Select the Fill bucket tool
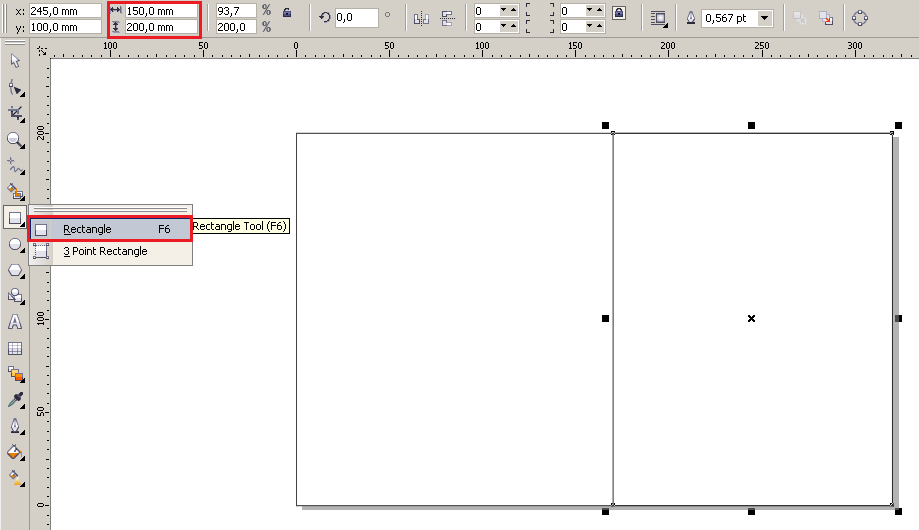 [x=15, y=452]
